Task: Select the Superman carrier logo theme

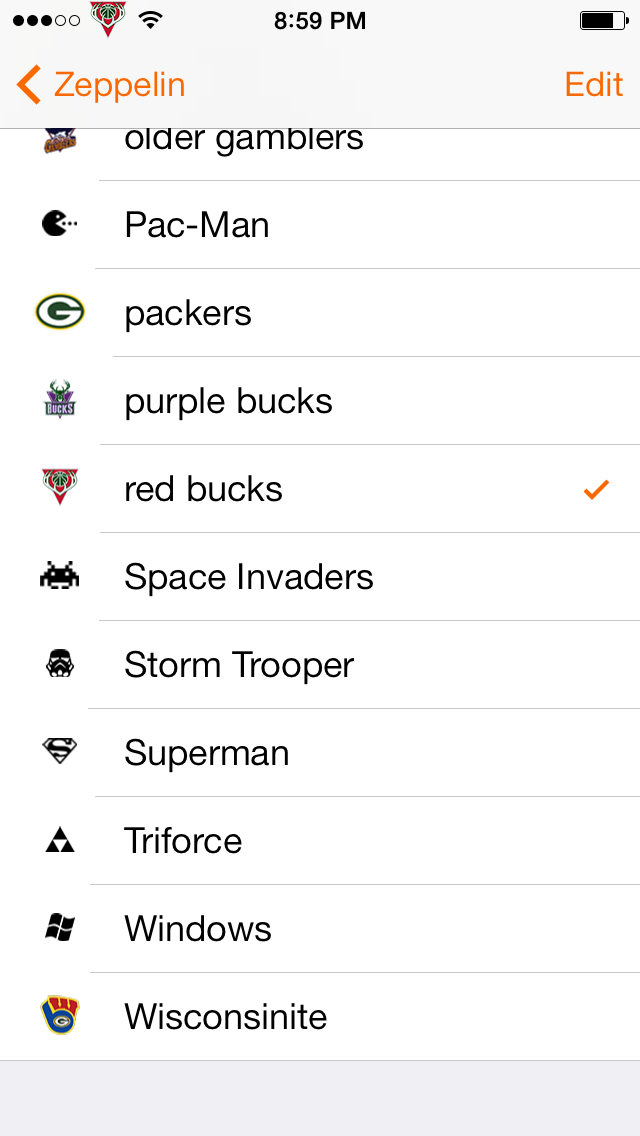Action: coord(320,752)
